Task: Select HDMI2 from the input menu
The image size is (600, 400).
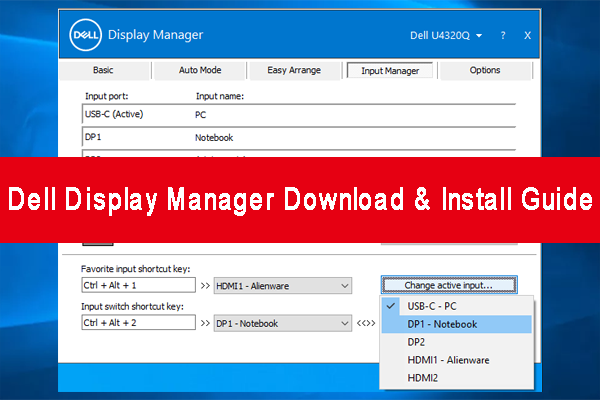Action: tap(457, 378)
